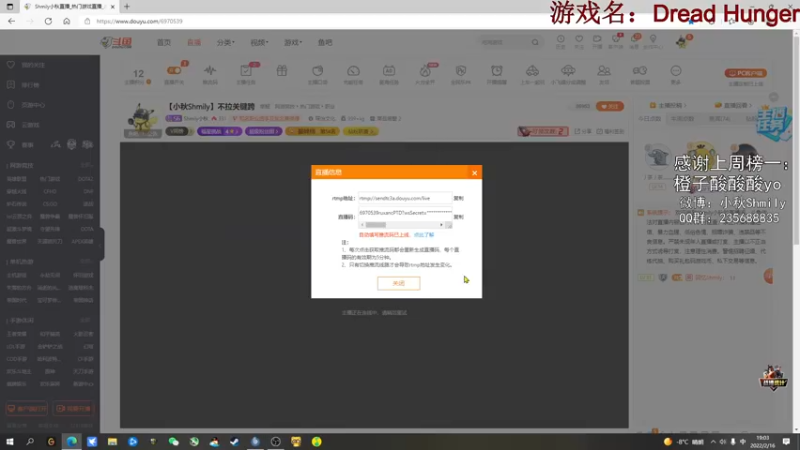Open 赛事 trophy item in sidebar
800x450 pixels.
pyautogui.click(x=21, y=144)
